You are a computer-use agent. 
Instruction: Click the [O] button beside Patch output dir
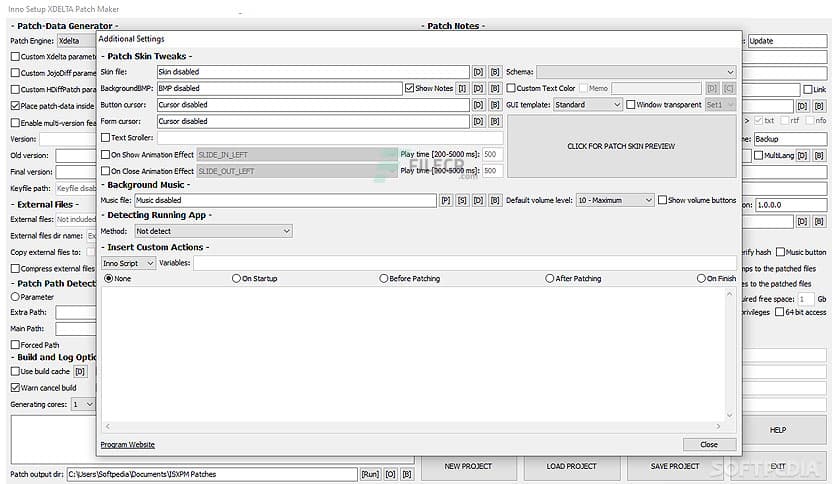pyautogui.click(x=390, y=474)
